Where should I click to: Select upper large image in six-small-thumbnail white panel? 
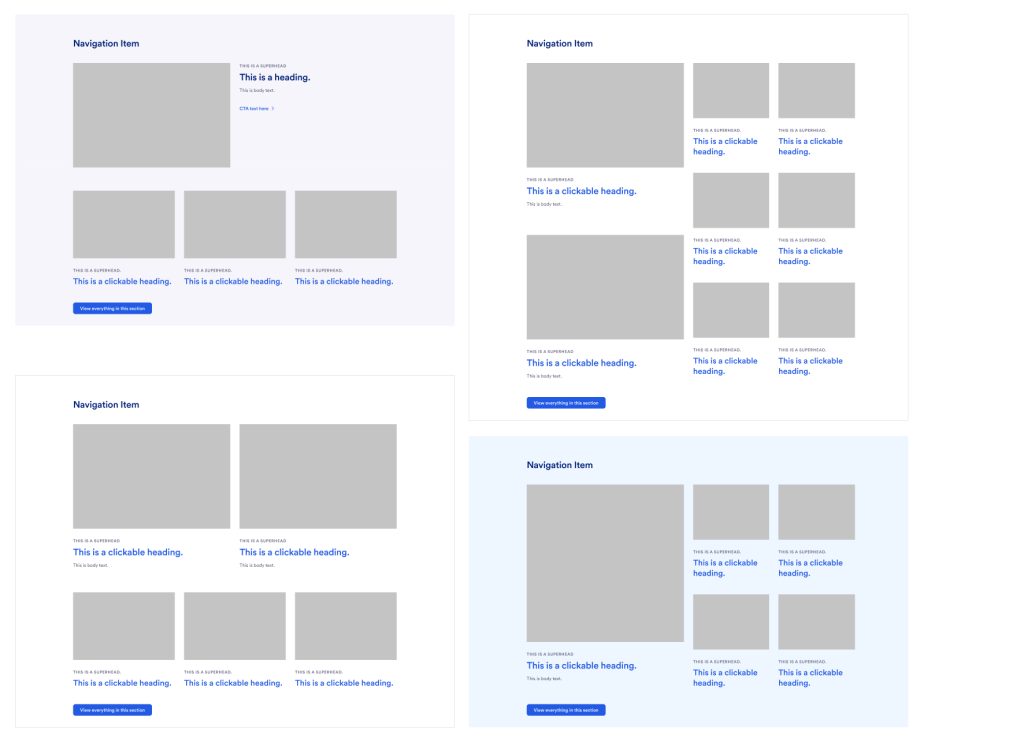pyautogui.click(x=605, y=115)
